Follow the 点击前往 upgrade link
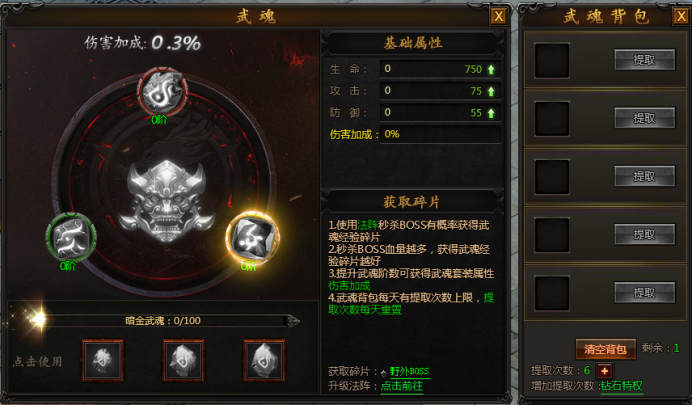Image resolution: width=693 pixels, height=406 pixels. 402,386
